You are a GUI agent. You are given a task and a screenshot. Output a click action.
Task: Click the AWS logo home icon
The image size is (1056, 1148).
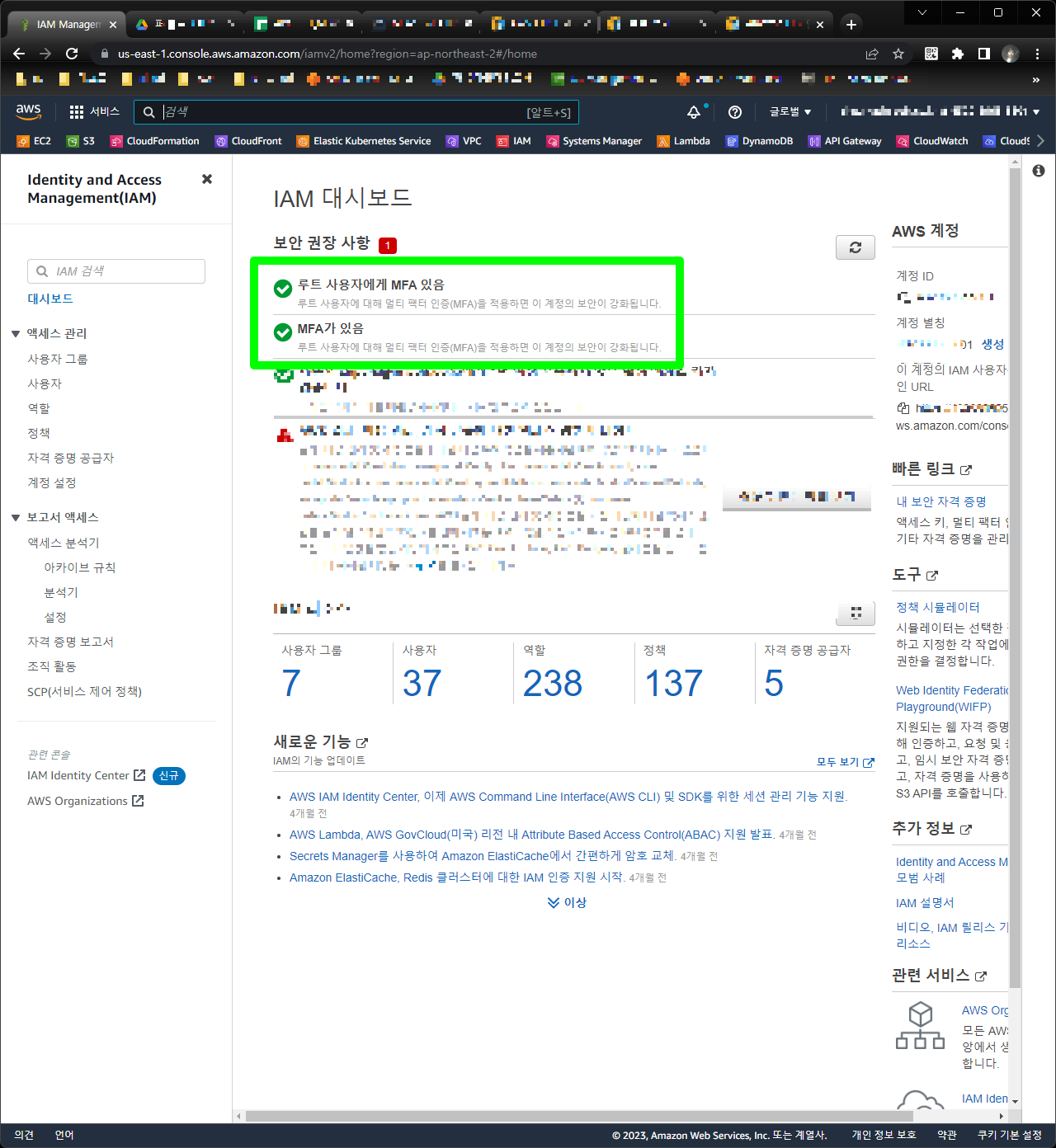(28, 111)
